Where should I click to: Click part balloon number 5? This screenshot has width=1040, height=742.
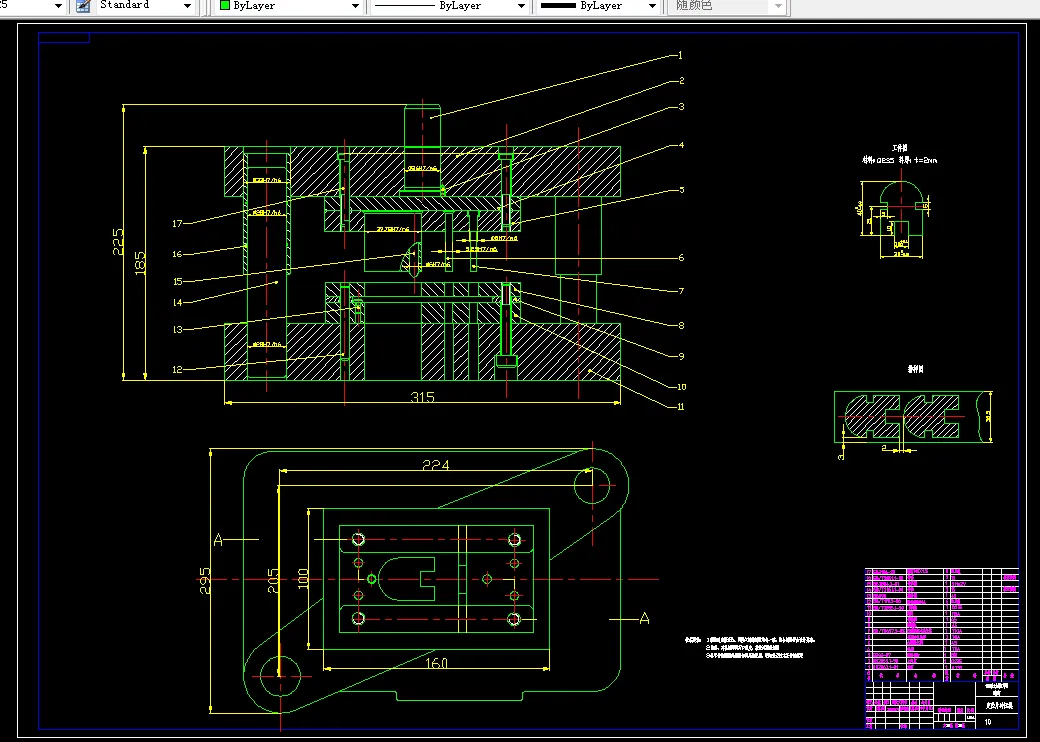(681, 190)
